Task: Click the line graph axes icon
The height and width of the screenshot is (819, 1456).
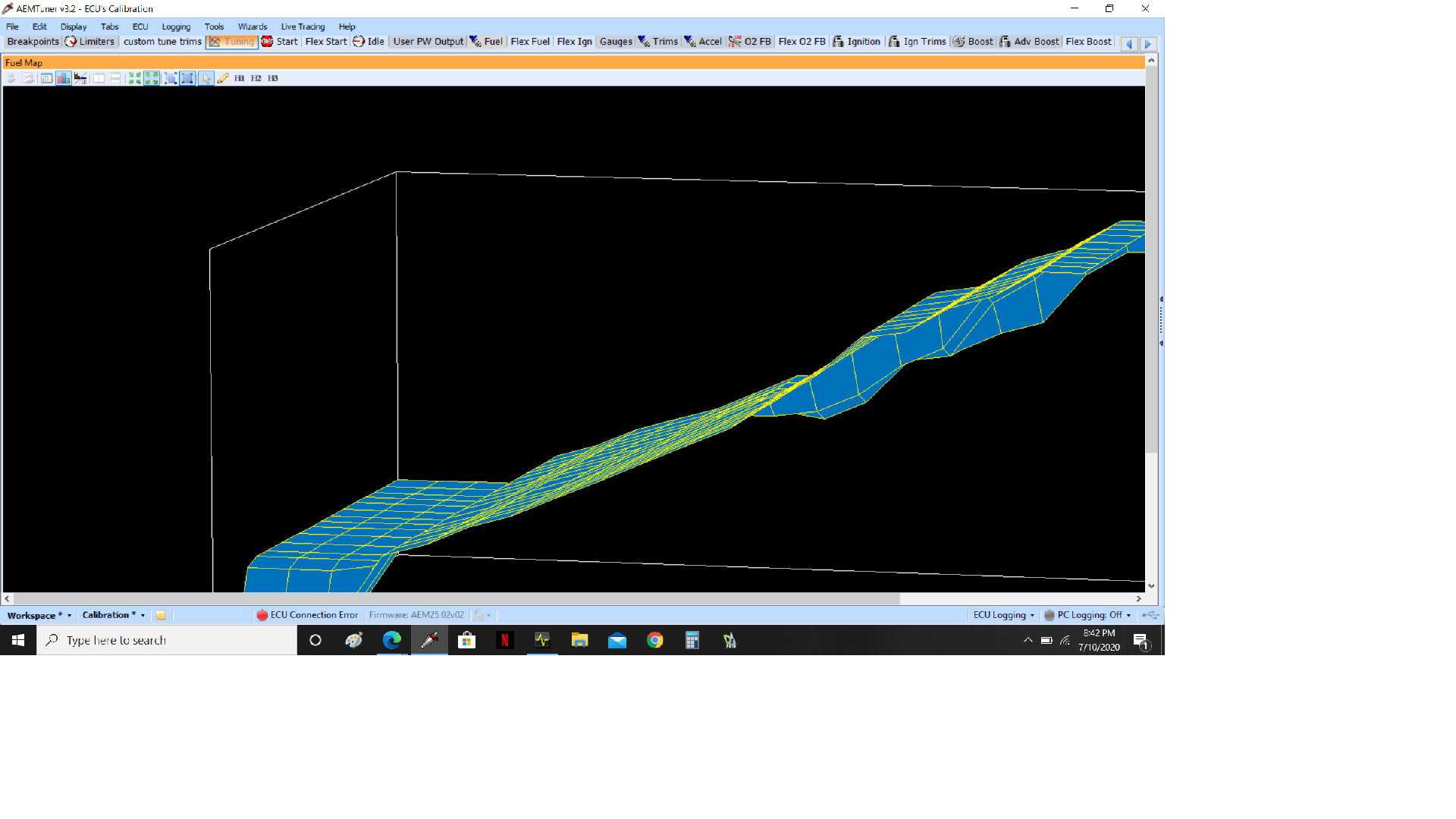Action: 80,78
